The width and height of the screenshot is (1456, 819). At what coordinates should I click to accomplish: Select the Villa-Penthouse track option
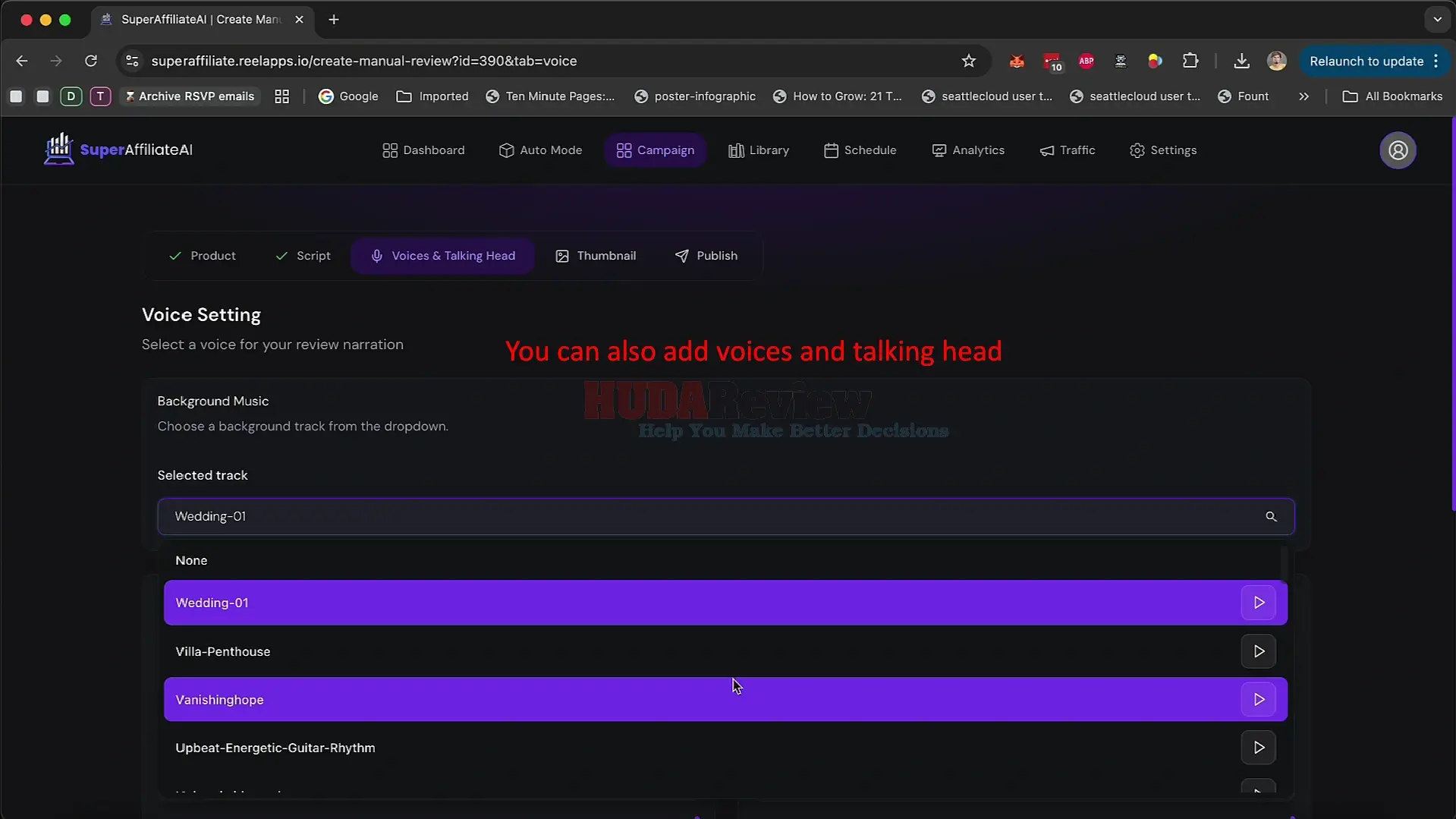pos(725,651)
